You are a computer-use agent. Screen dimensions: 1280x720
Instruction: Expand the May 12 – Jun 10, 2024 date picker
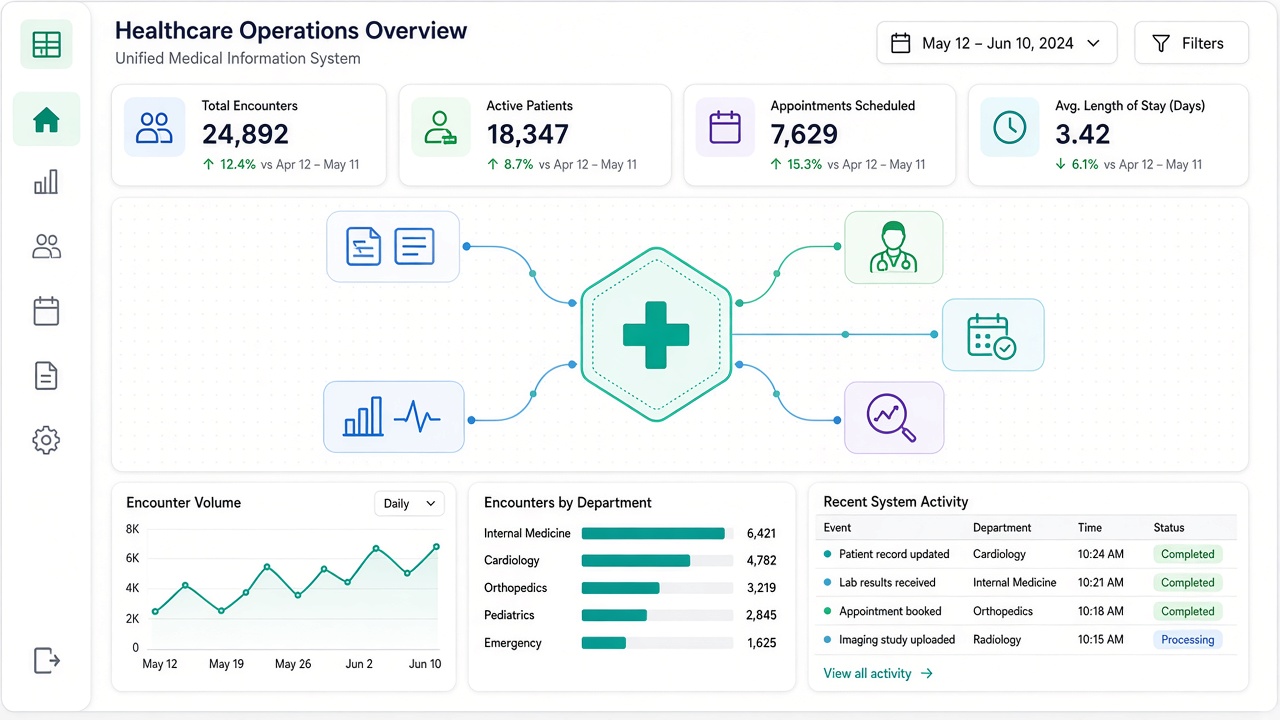997,43
